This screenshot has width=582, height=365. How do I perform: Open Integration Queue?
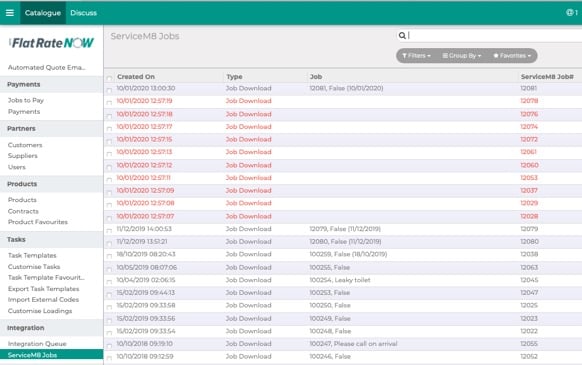pyautogui.click(x=37, y=344)
